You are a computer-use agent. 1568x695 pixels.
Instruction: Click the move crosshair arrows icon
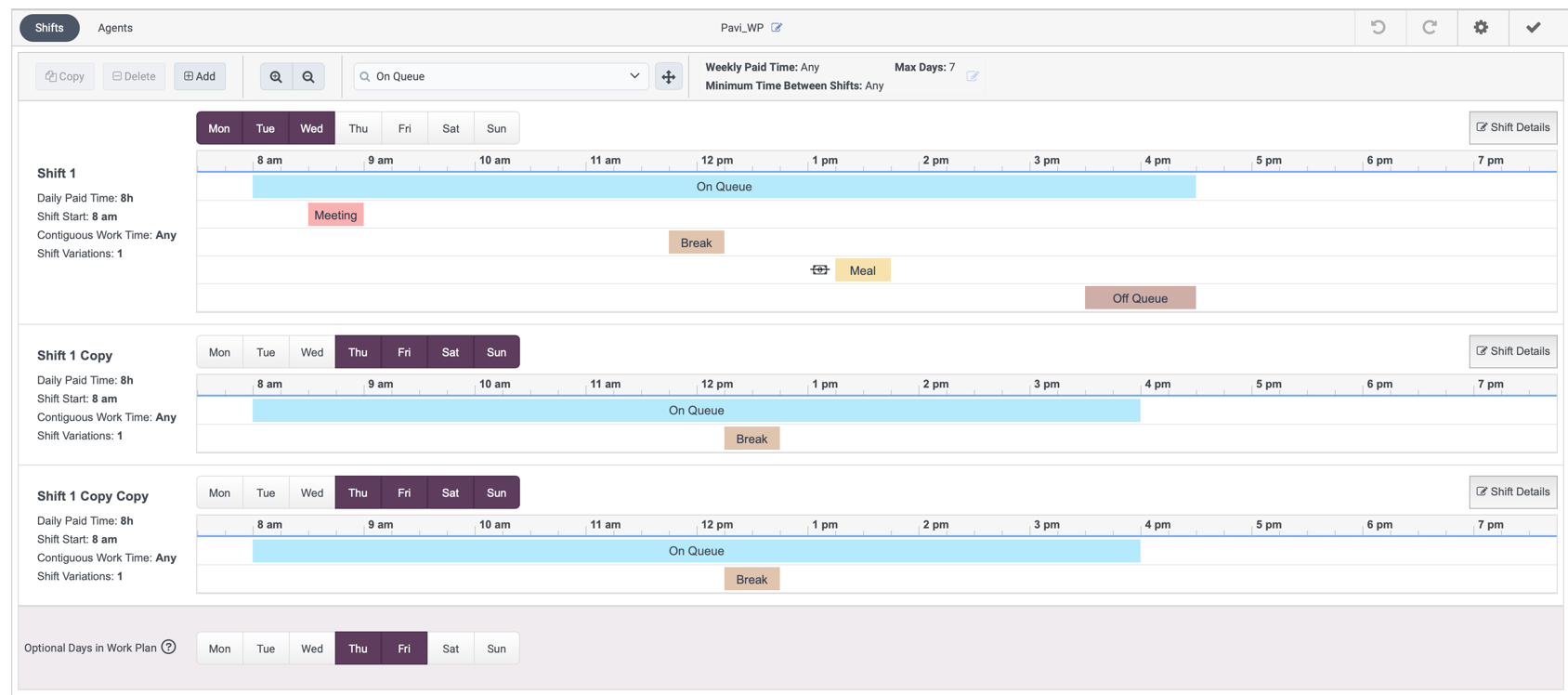point(669,76)
